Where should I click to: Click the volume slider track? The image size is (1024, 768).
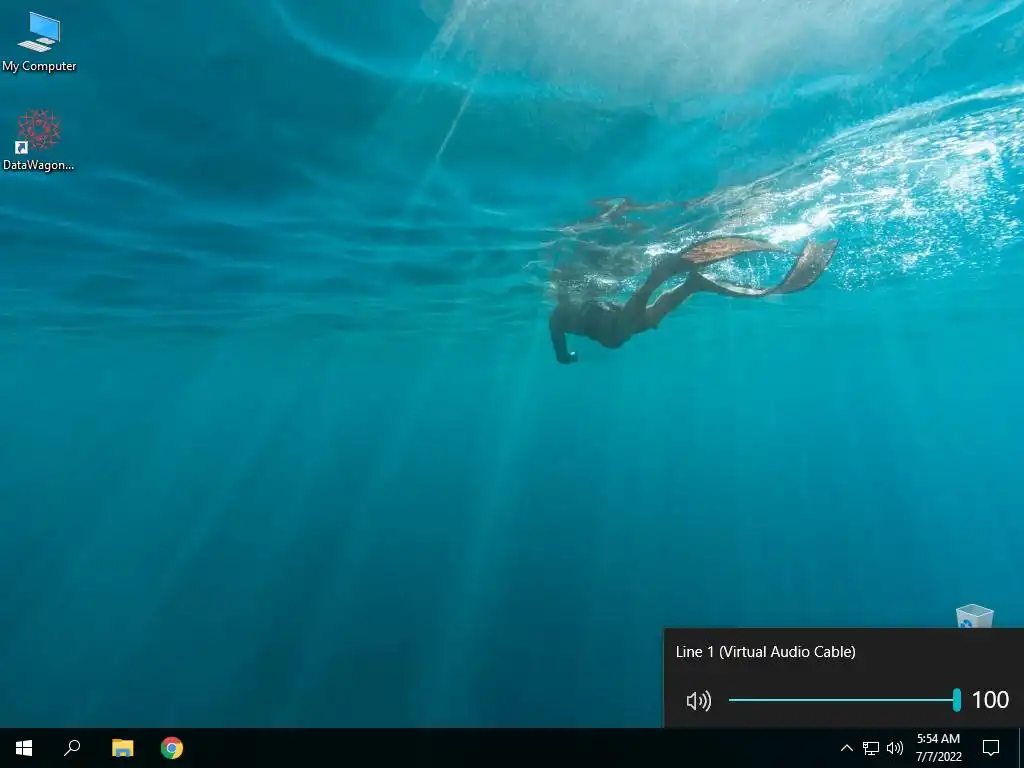(x=844, y=700)
